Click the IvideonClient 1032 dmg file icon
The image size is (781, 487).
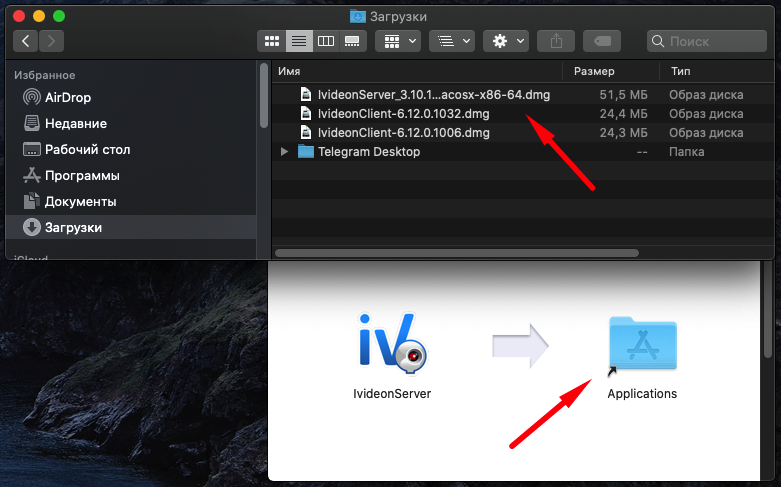pos(306,114)
